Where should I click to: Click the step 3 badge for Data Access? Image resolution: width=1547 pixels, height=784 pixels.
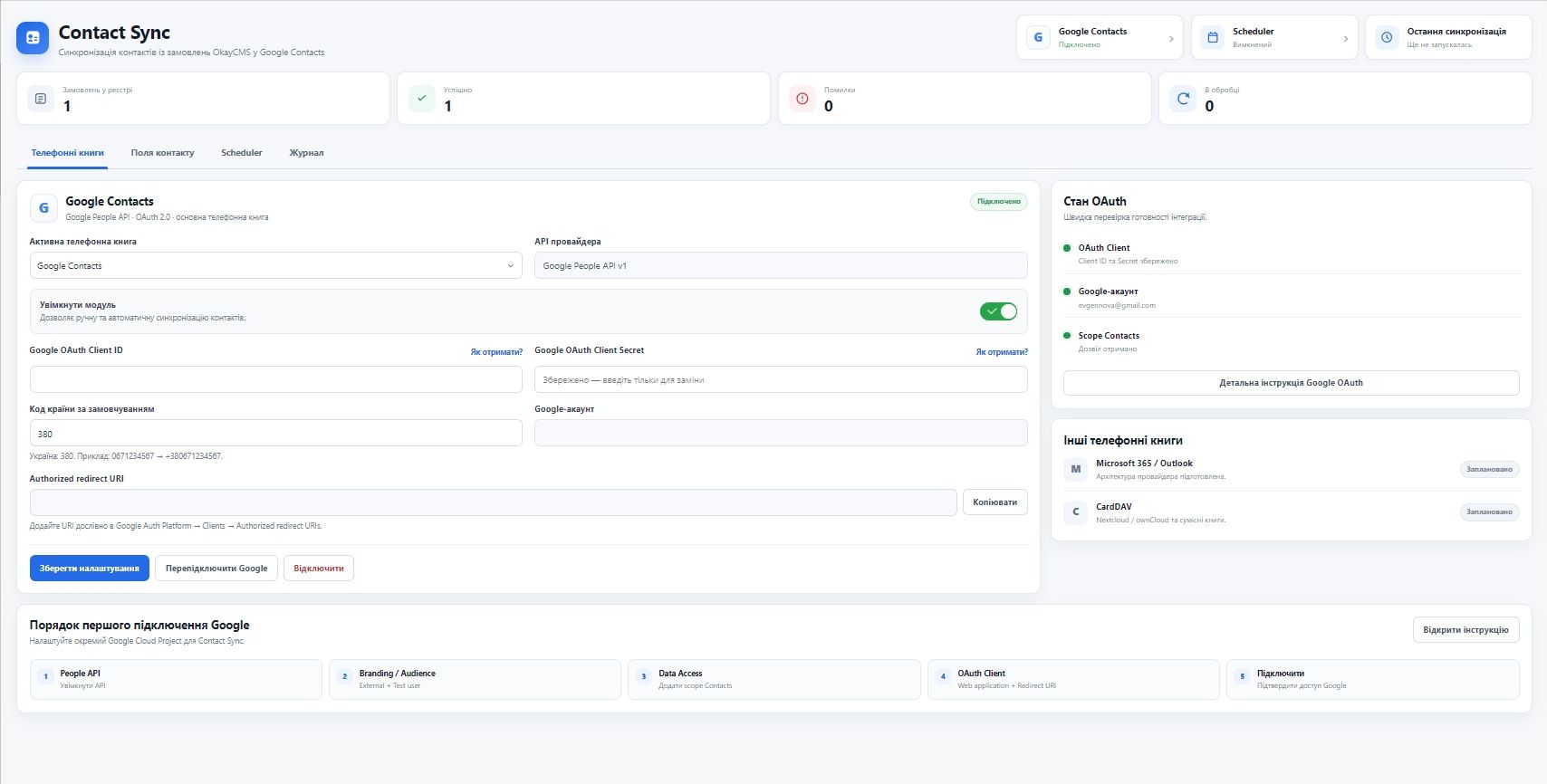click(644, 676)
